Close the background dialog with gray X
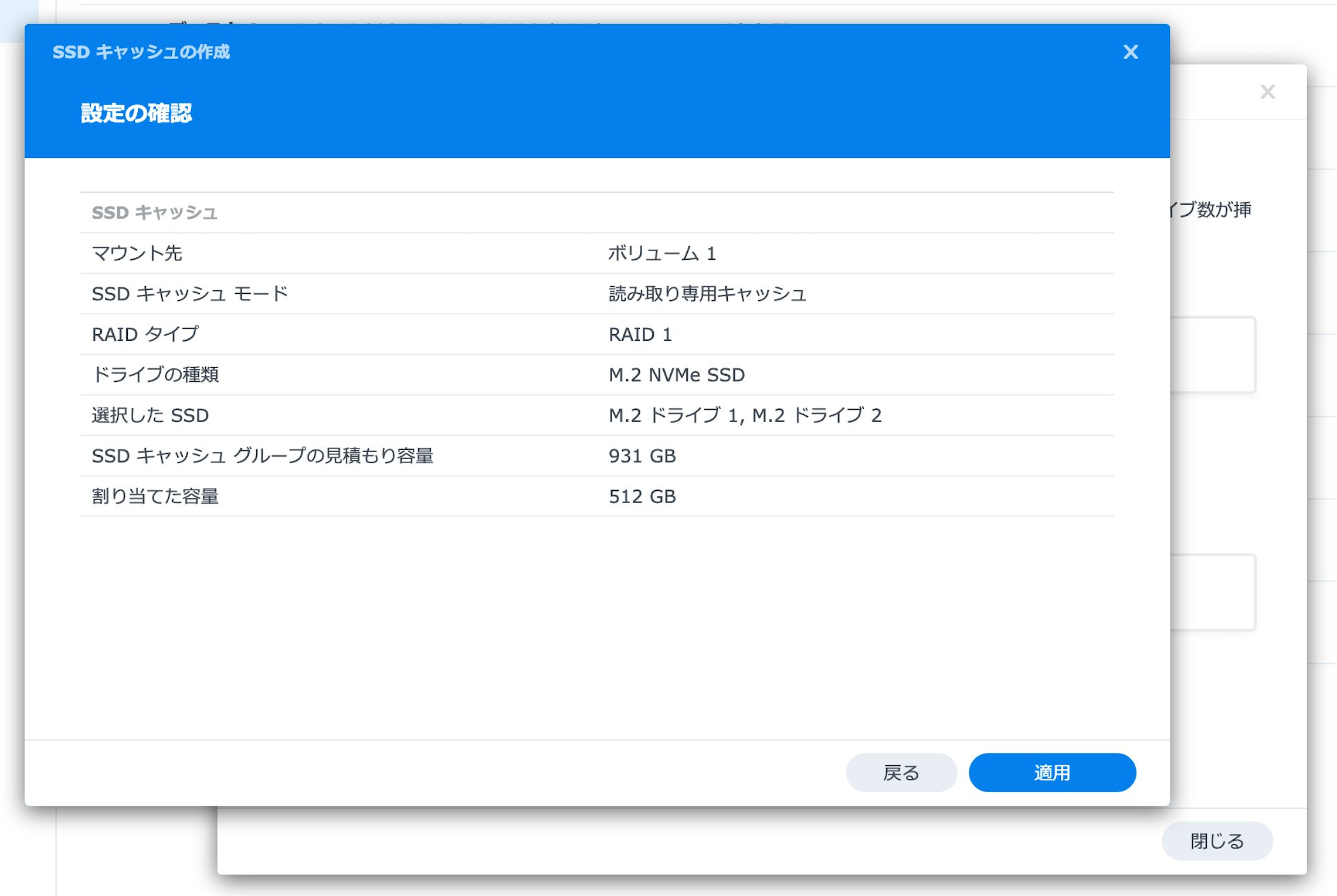1337x896 pixels. [1267, 91]
